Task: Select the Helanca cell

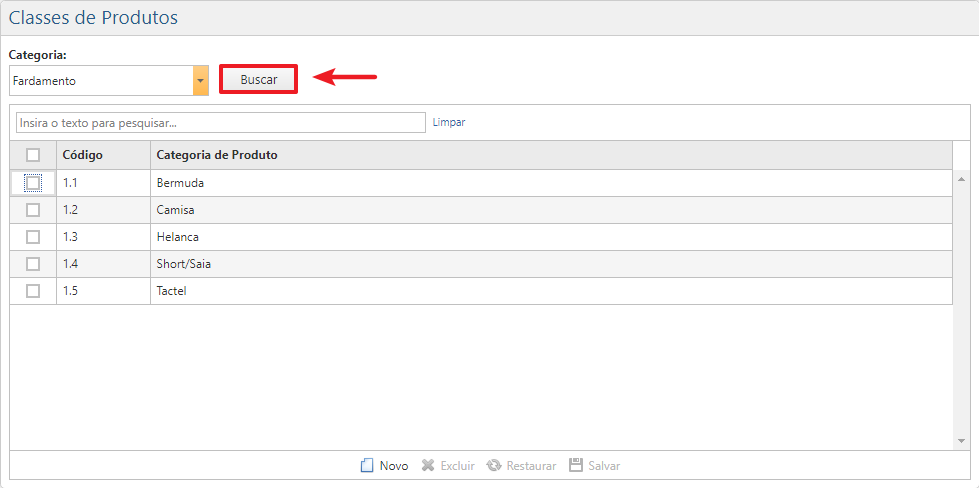Action: pos(551,237)
